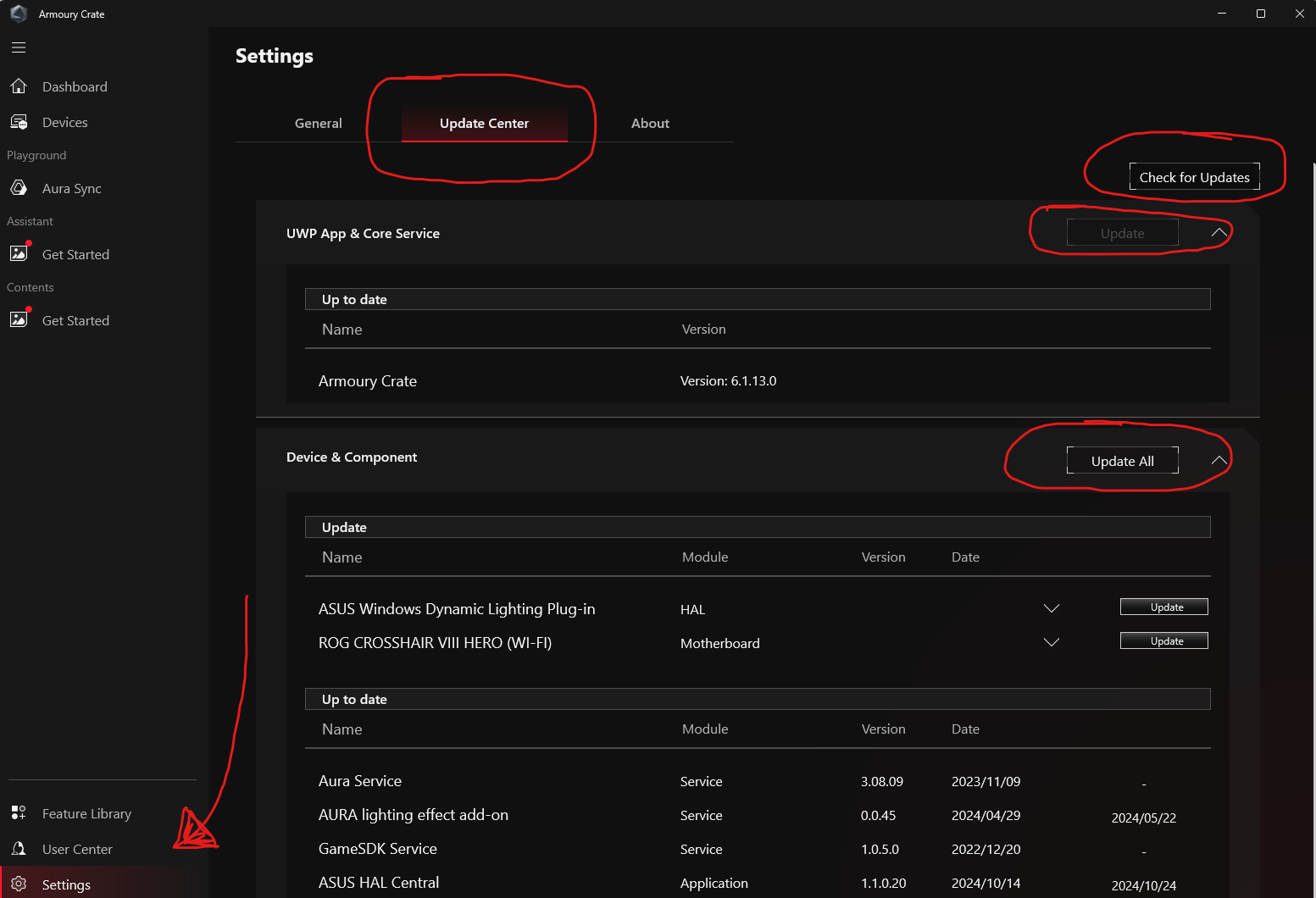Select the Armoury Crate version row
Viewport: 1316px width, 898px height.
(x=758, y=381)
